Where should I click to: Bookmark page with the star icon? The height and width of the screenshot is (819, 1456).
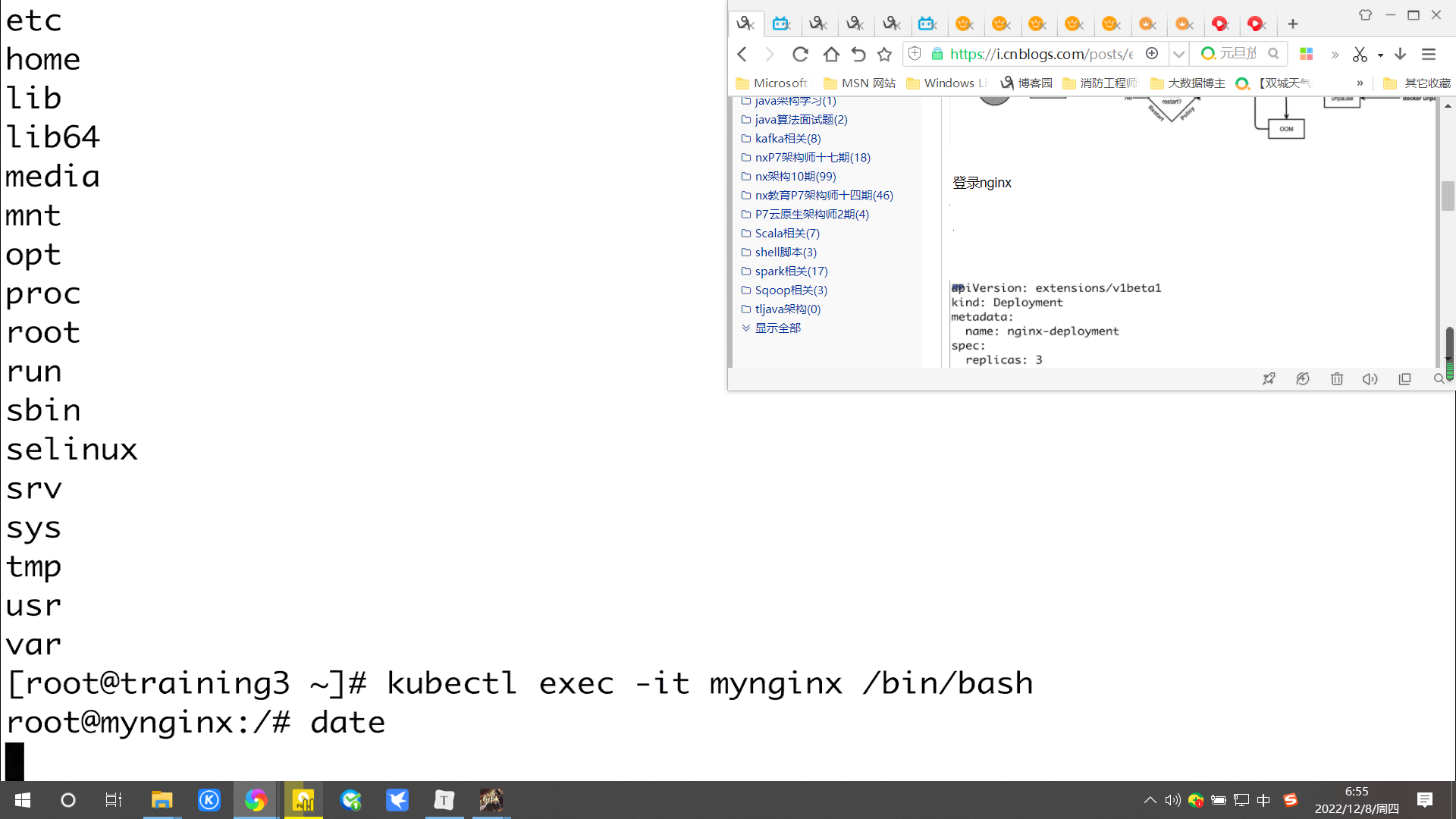click(x=884, y=54)
